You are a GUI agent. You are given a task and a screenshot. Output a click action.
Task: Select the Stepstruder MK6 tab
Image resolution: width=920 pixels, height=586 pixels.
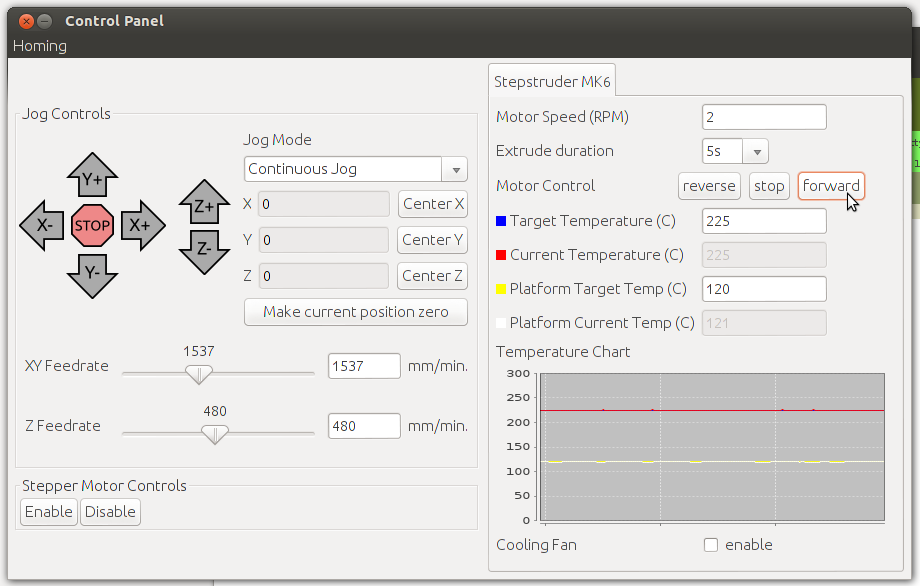pos(552,80)
